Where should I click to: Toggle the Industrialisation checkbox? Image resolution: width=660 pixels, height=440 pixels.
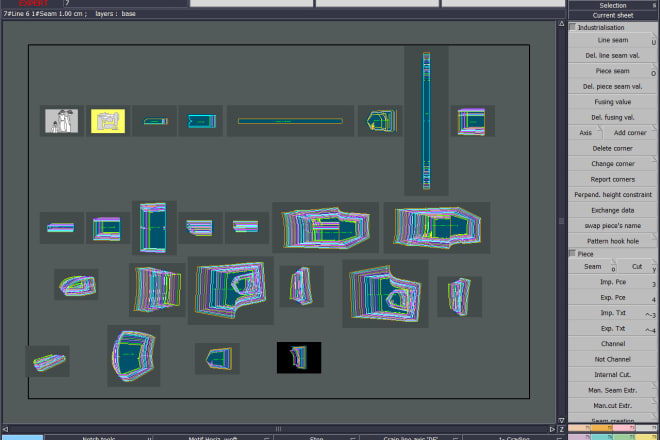tap(572, 27)
